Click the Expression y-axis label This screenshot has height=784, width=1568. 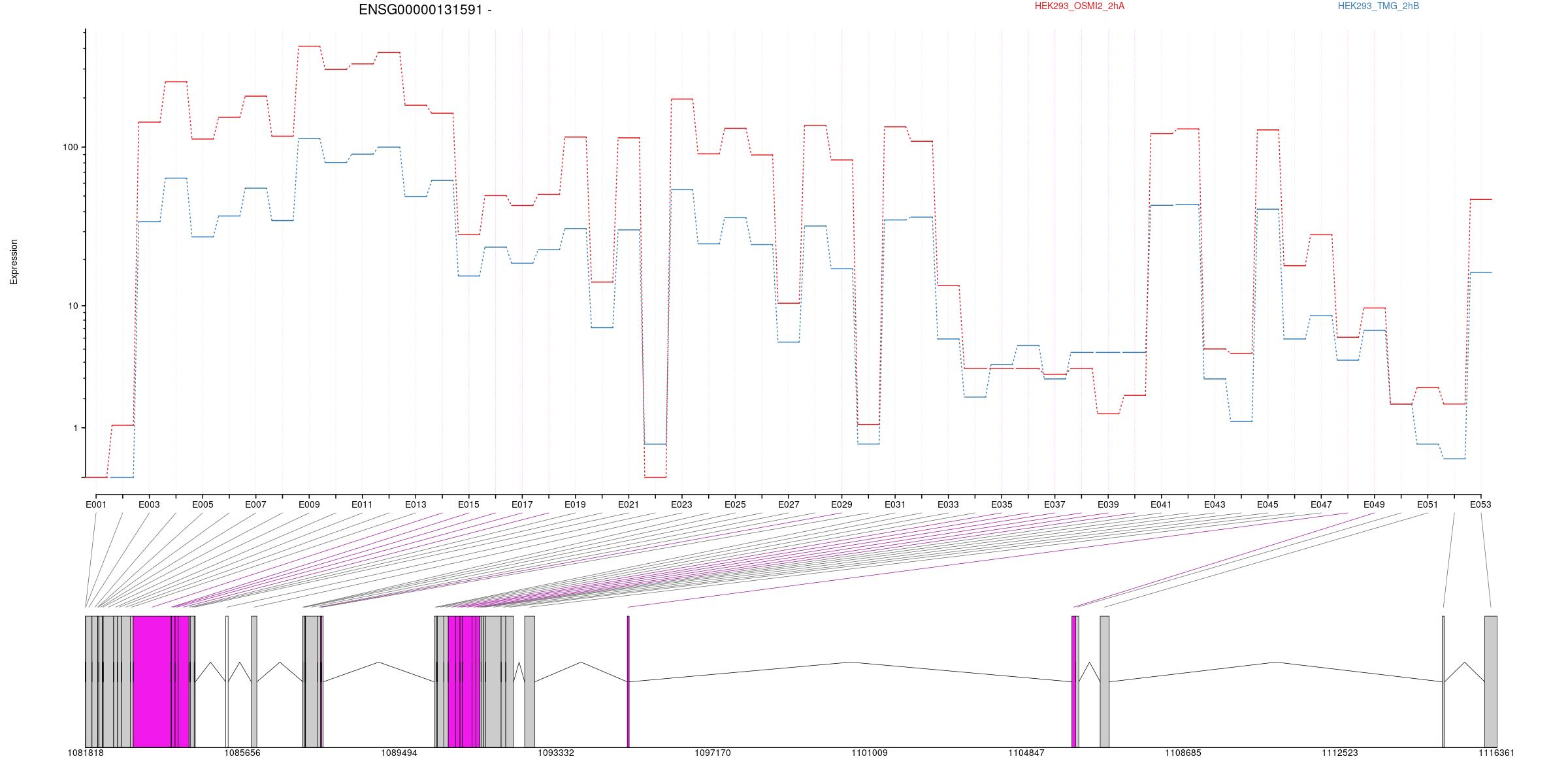pyautogui.click(x=14, y=262)
